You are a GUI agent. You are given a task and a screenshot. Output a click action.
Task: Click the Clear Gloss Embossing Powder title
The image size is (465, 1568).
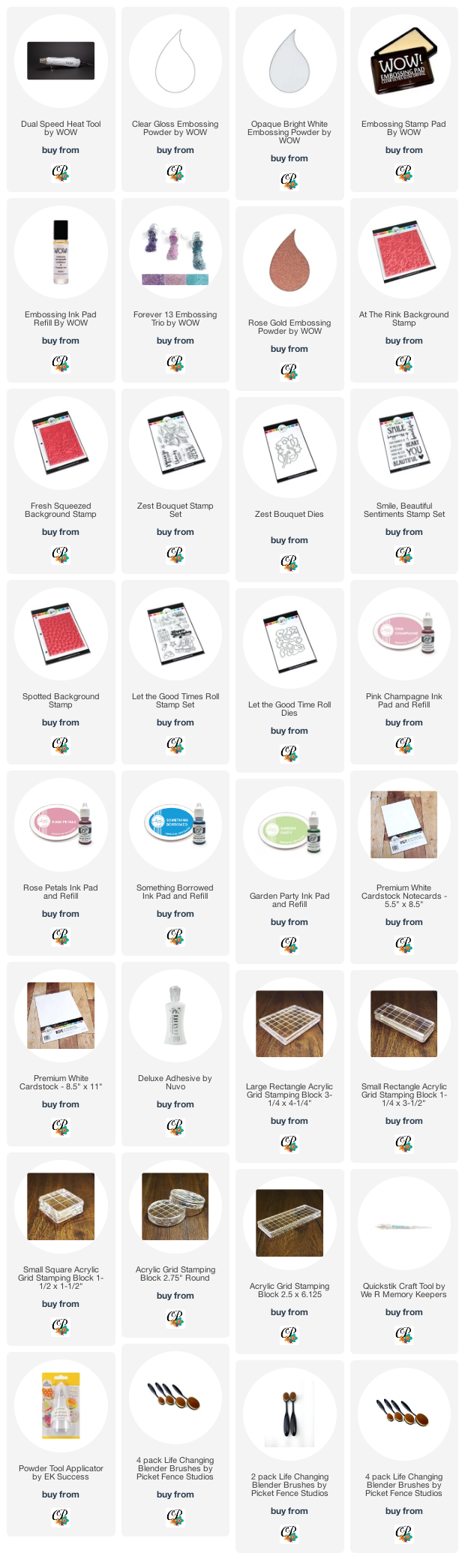click(x=175, y=128)
